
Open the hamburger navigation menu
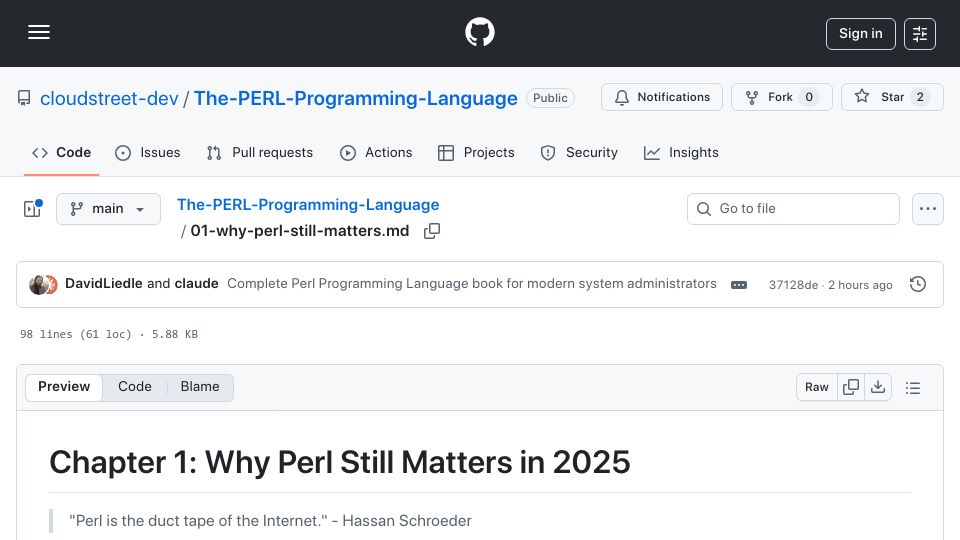click(39, 33)
